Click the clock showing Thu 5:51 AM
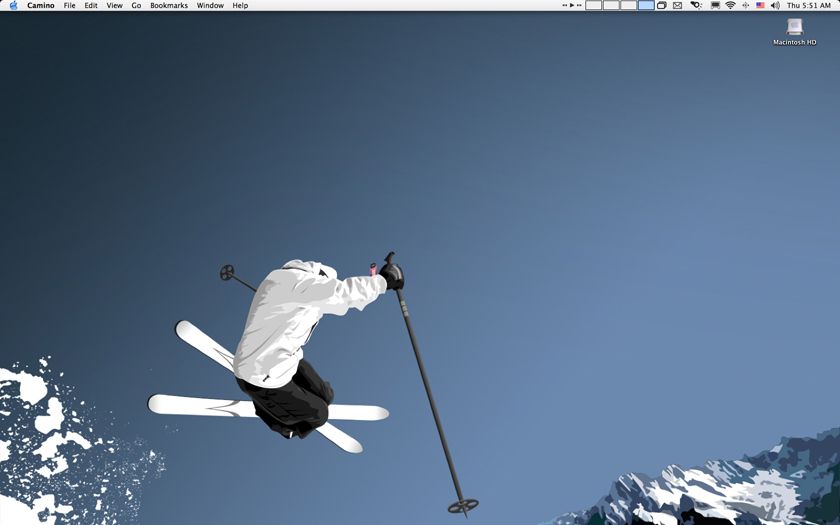The height and width of the screenshot is (525, 840). pos(809,5)
